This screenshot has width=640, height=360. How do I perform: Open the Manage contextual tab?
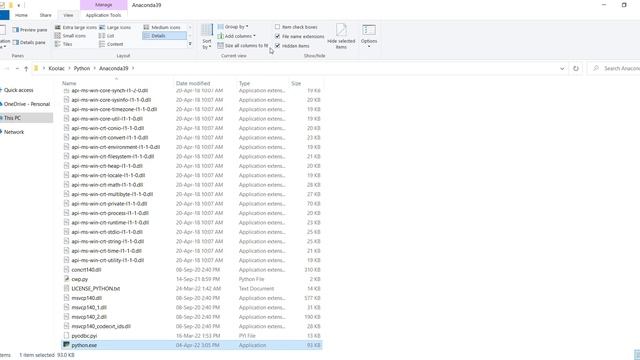point(103,5)
